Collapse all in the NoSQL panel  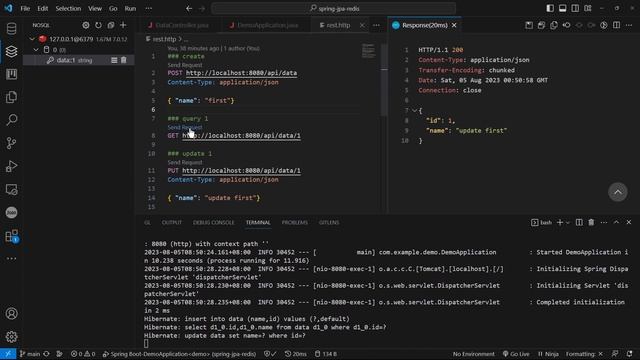111,25
